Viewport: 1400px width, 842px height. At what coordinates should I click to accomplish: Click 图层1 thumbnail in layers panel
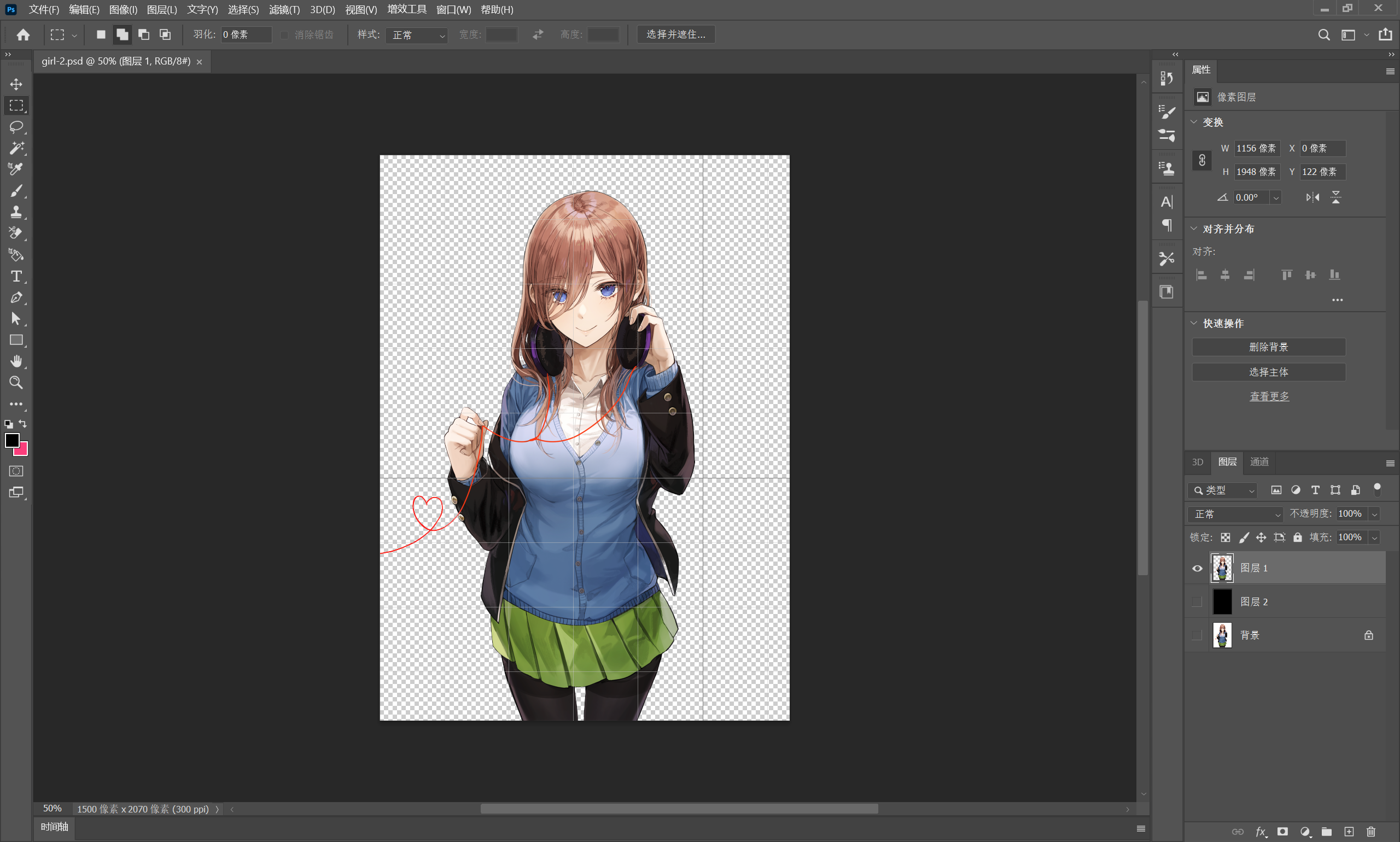[1222, 567]
